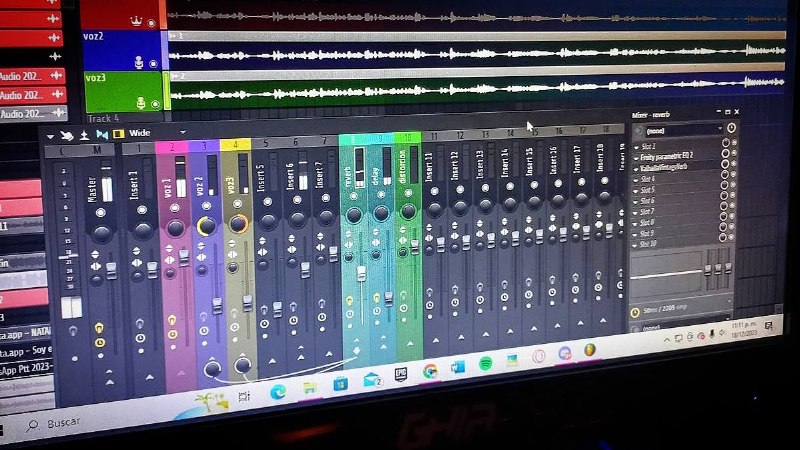This screenshot has height=450, width=800.
Task: Expand the Wide layout dropdown arrow
Action: 183,132
